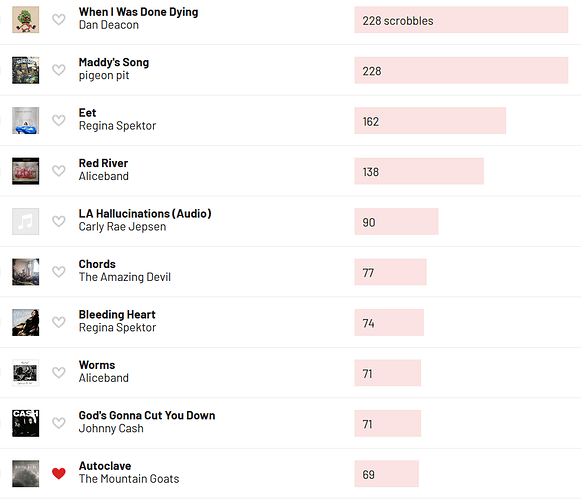Image resolution: width=588 pixels, height=499 pixels.
Task: Click heart icon for Worms
Action: click(58, 373)
